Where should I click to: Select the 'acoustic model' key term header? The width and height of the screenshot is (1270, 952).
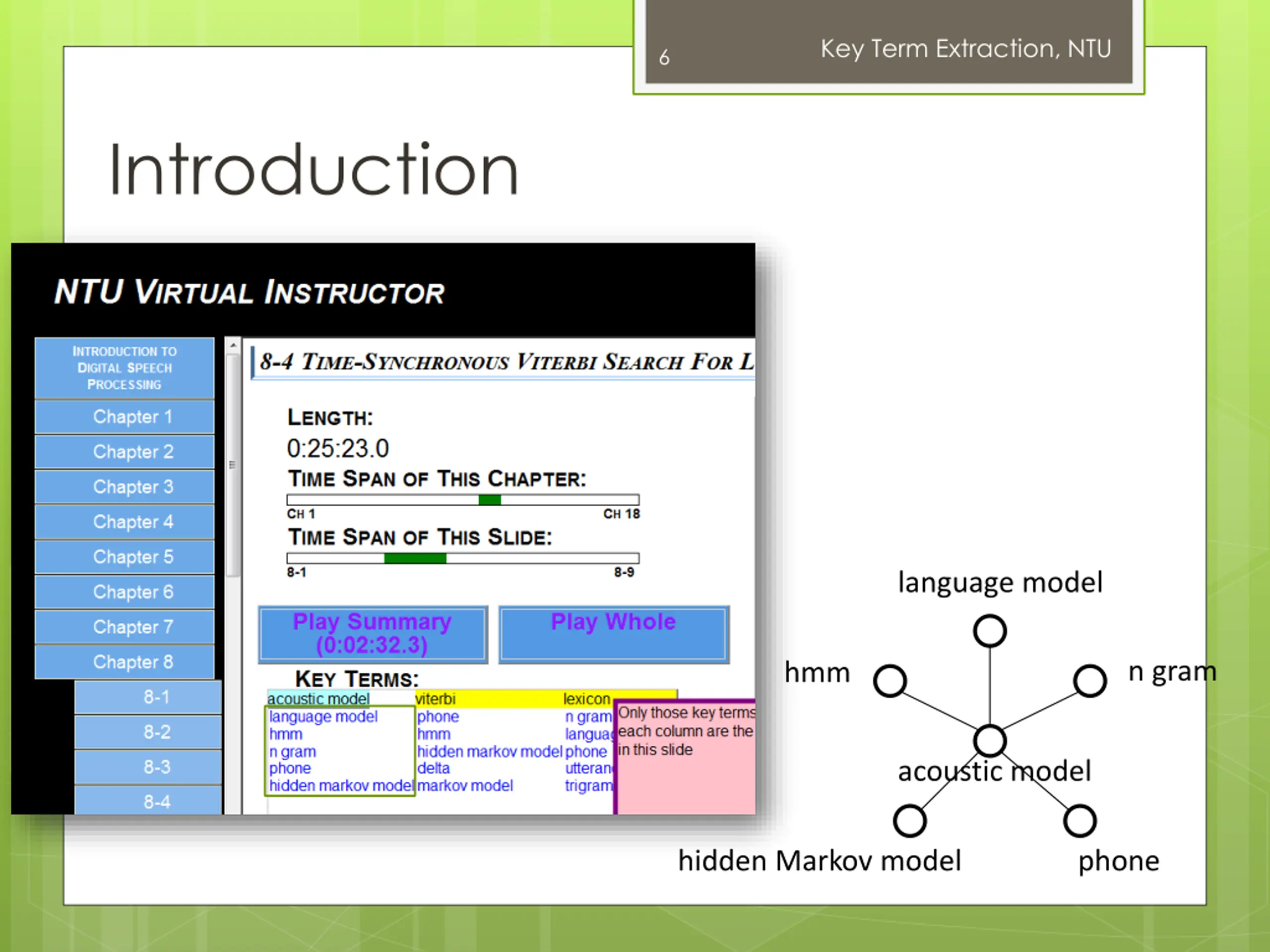[x=318, y=698]
